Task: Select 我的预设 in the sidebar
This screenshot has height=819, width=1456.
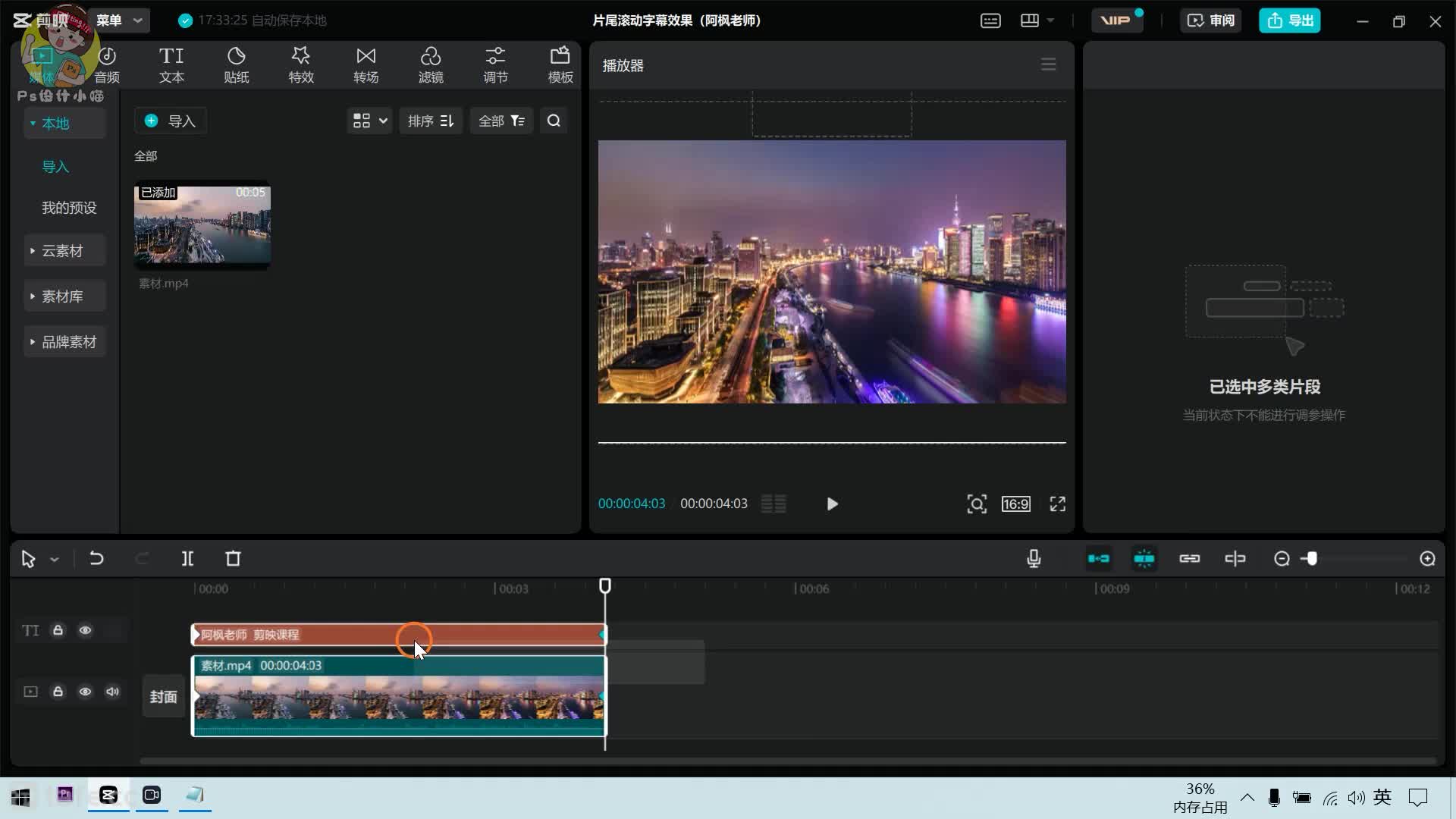Action: click(x=69, y=208)
